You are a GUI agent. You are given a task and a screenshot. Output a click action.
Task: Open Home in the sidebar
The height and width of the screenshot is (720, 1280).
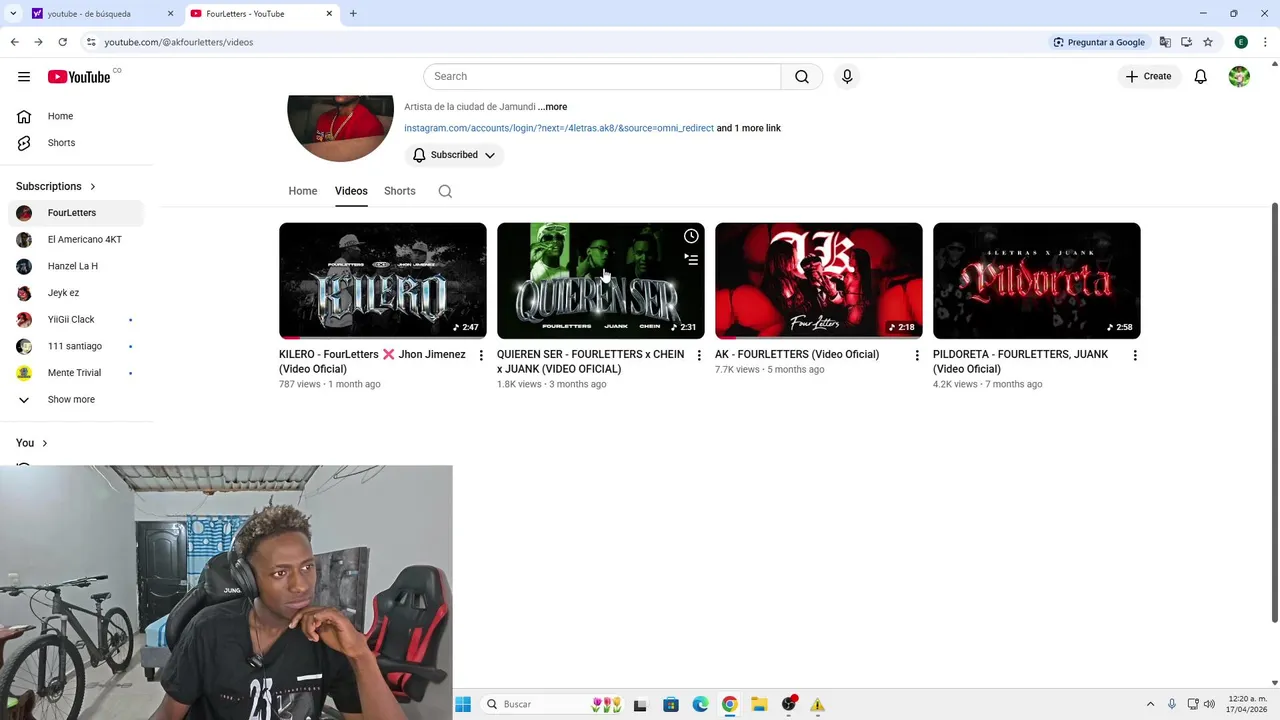click(x=76, y=116)
